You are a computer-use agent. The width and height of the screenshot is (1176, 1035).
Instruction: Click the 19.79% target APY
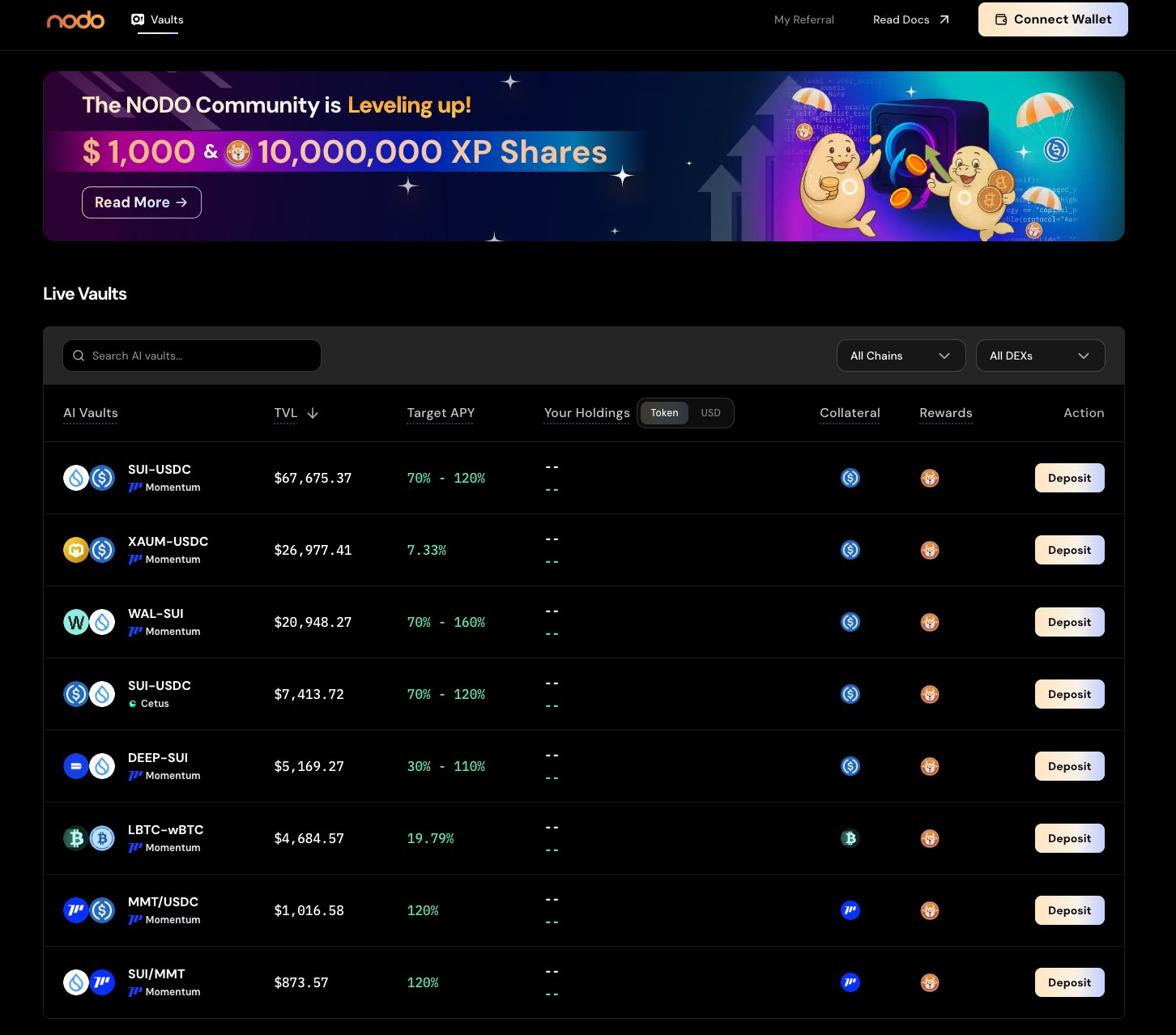pyautogui.click(x=430, y=838)
